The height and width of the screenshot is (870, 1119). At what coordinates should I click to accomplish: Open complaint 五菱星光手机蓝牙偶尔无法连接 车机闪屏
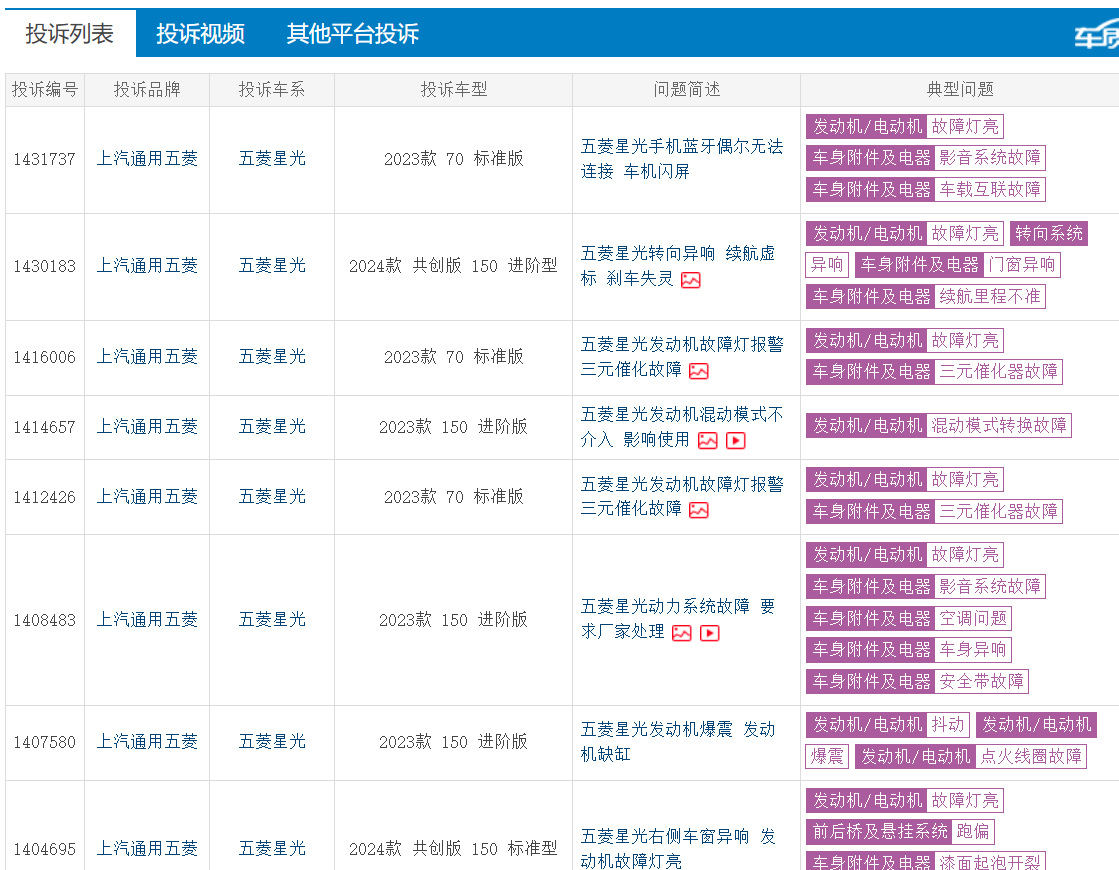(682, 158)
